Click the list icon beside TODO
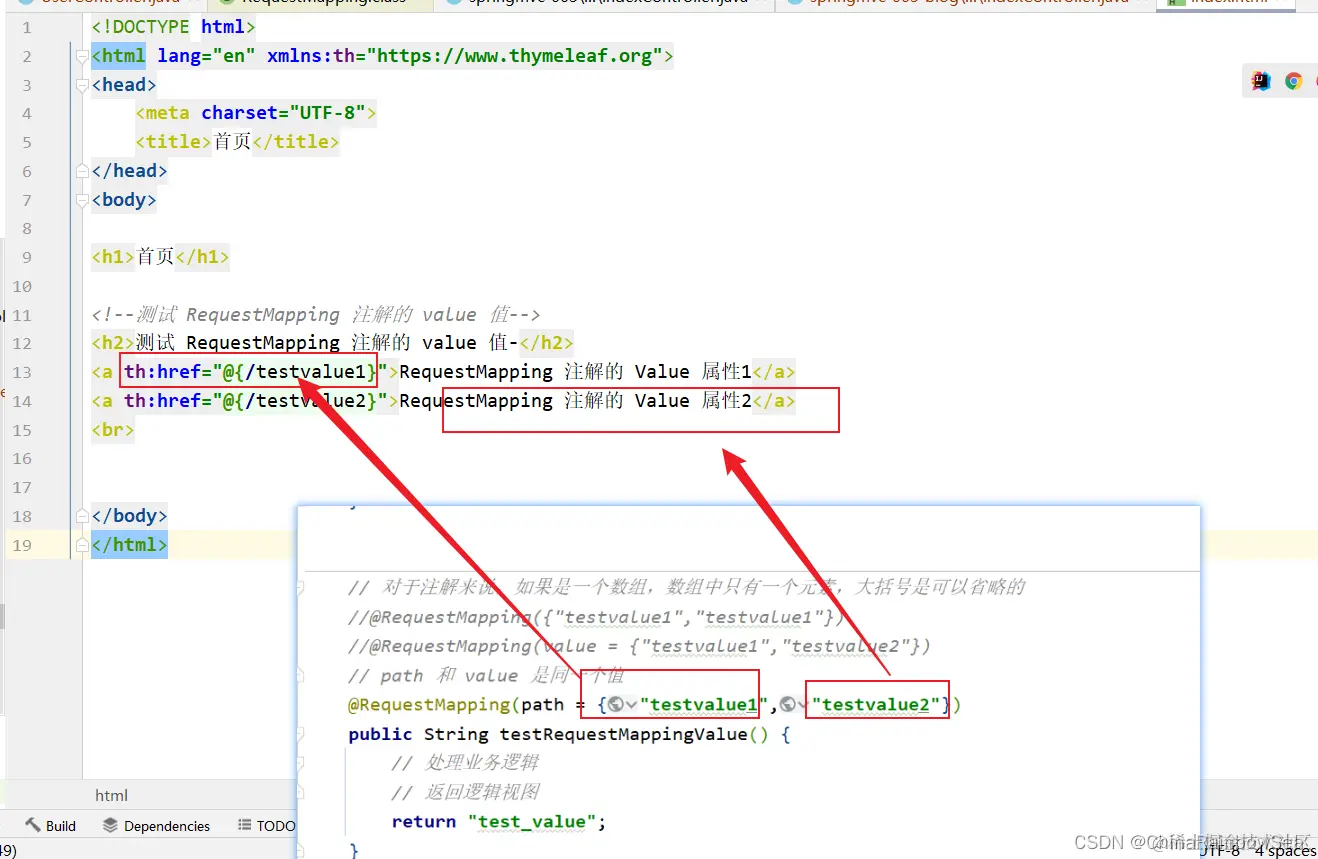This screenshot has height=859, width=1318. 245,826
